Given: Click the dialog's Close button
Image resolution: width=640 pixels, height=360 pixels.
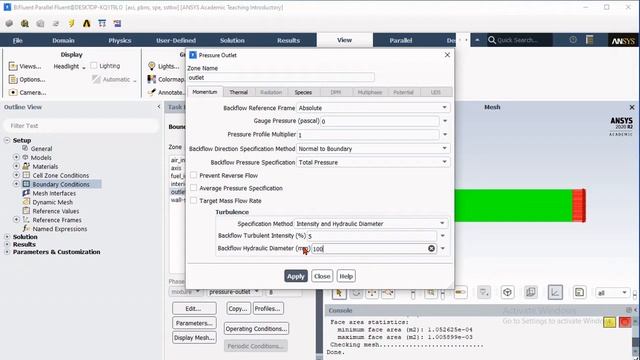Looking at the screenshot, I should (322, 276).
